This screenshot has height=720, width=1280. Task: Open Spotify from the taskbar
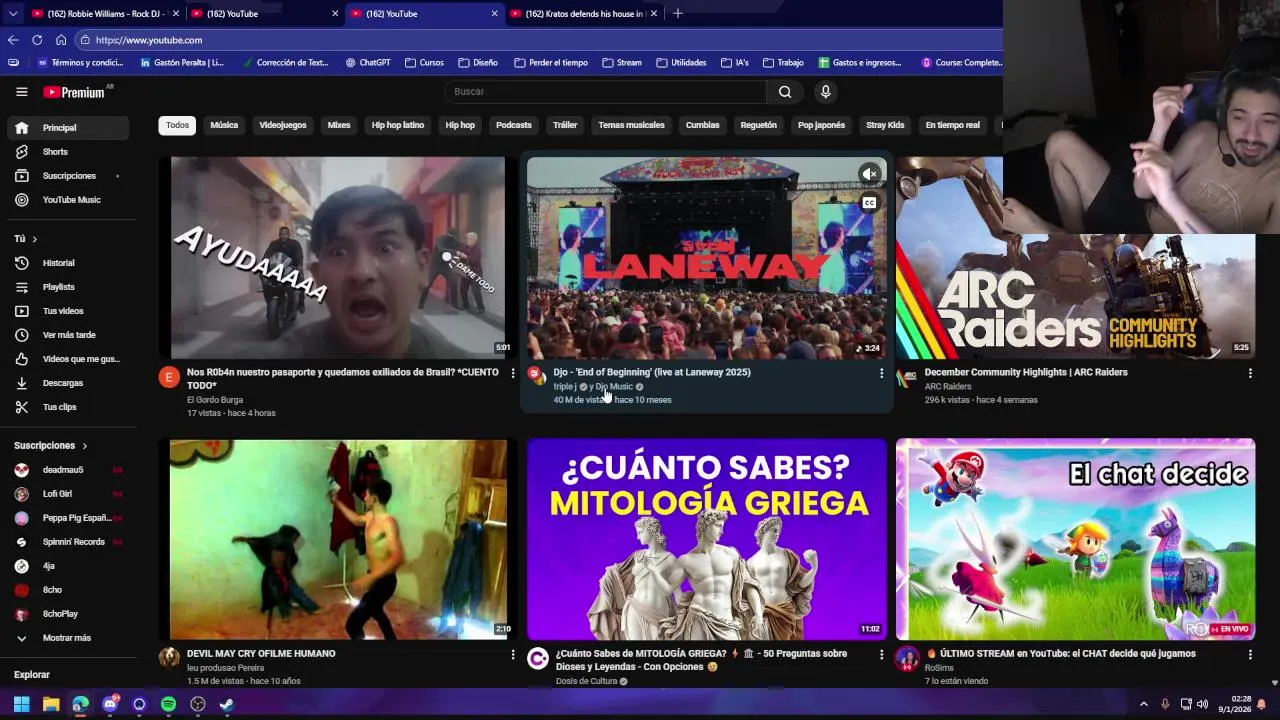tap(168, 704)
